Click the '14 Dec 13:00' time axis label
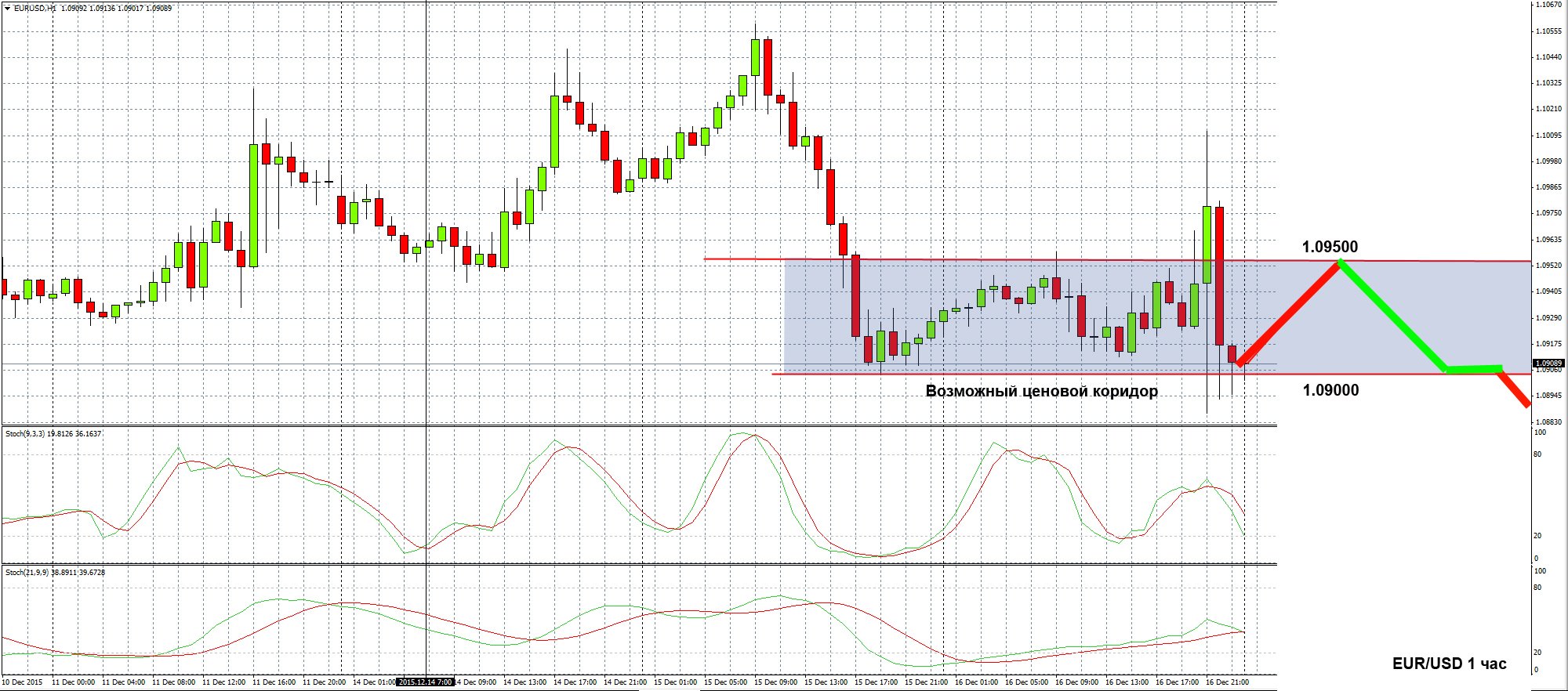This screenshot has height=691, width=1568. pos(524,682)
